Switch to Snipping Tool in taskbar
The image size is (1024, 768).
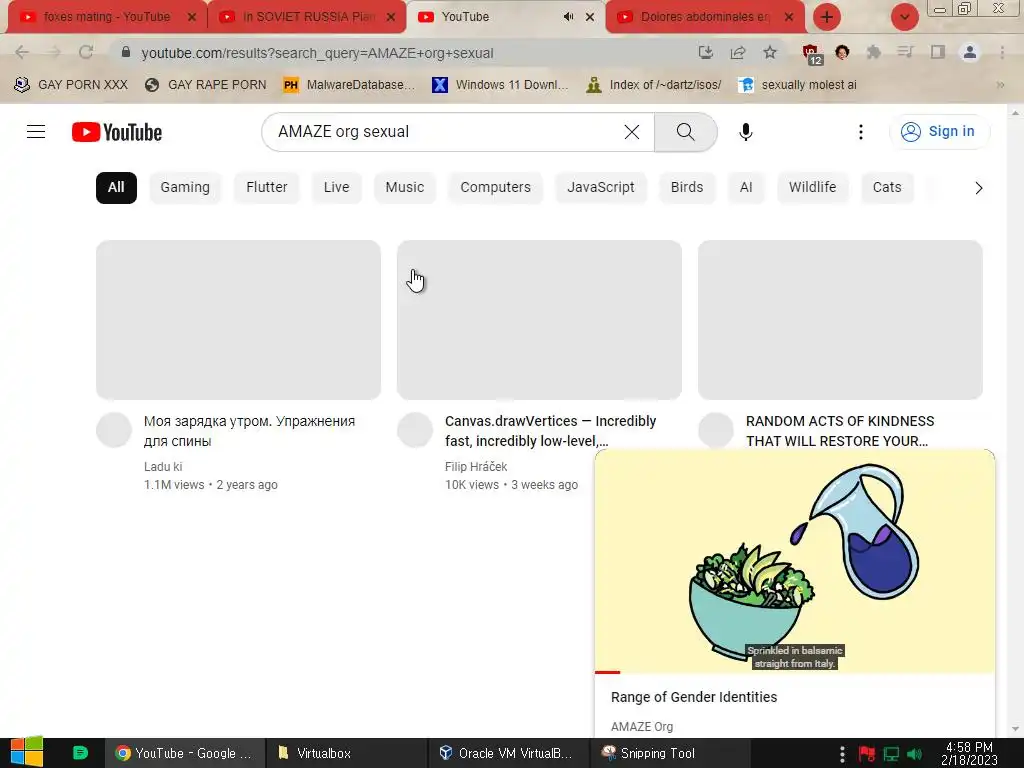(x=670, y=754)
